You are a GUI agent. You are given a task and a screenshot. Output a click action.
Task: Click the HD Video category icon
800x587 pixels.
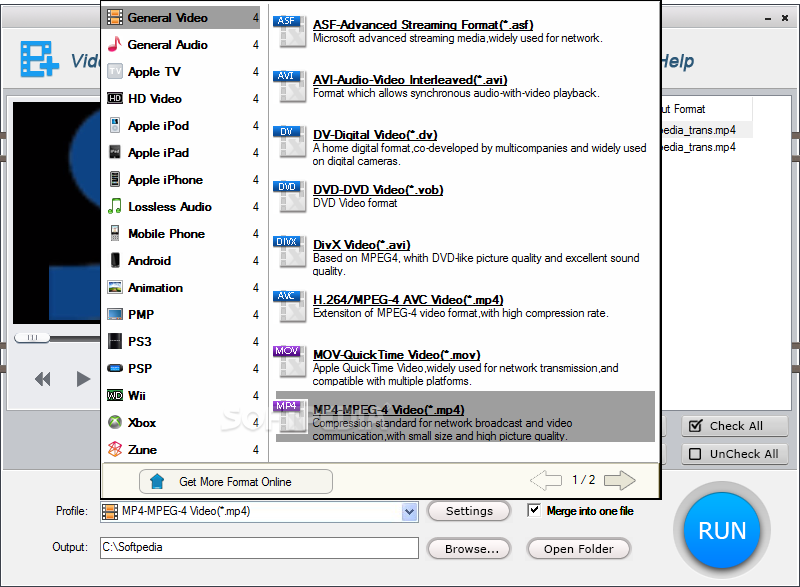115,98
